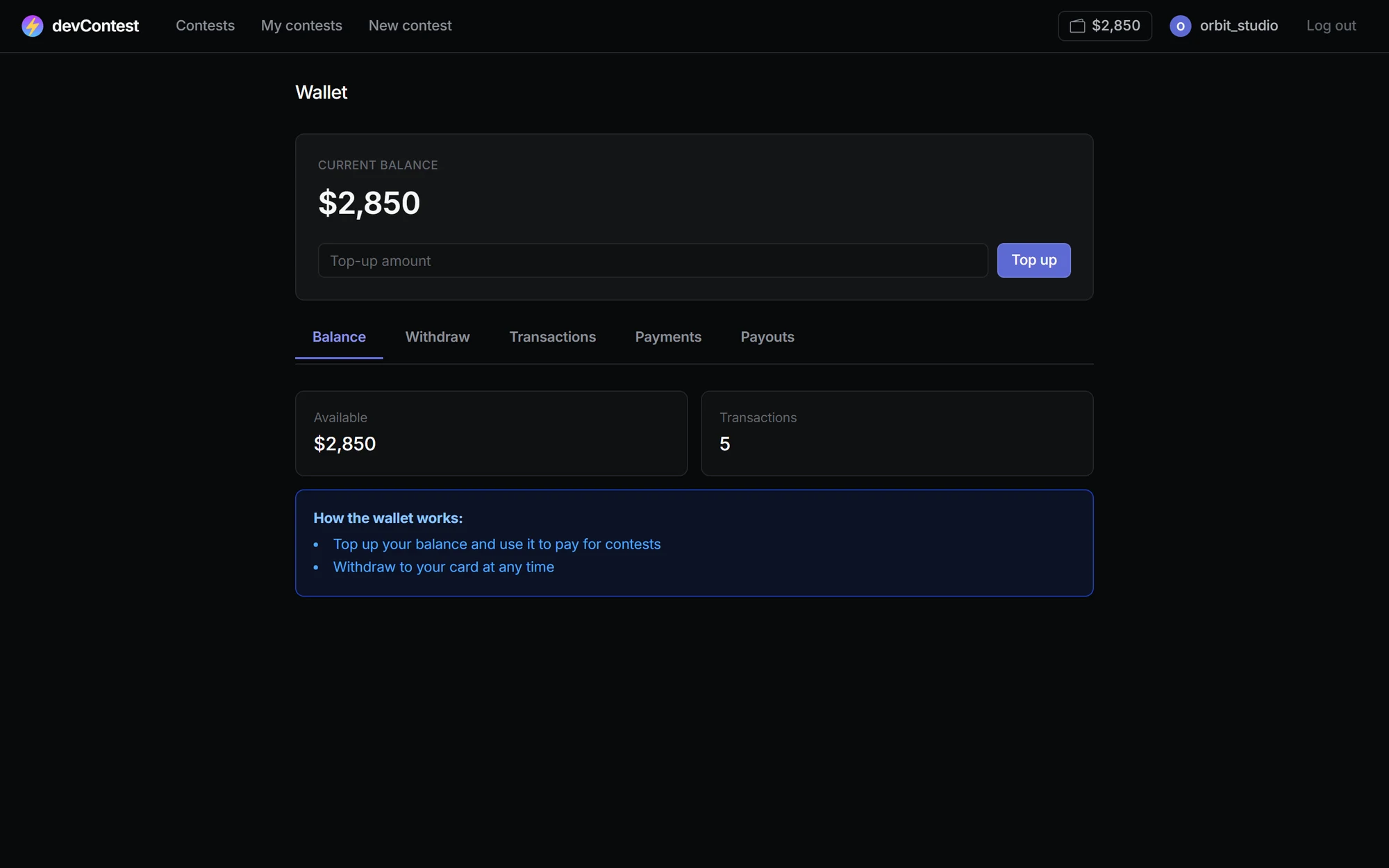This screenshot has width=1389, height=868.
Task: Click the Transactions card label
Action: 758,417
